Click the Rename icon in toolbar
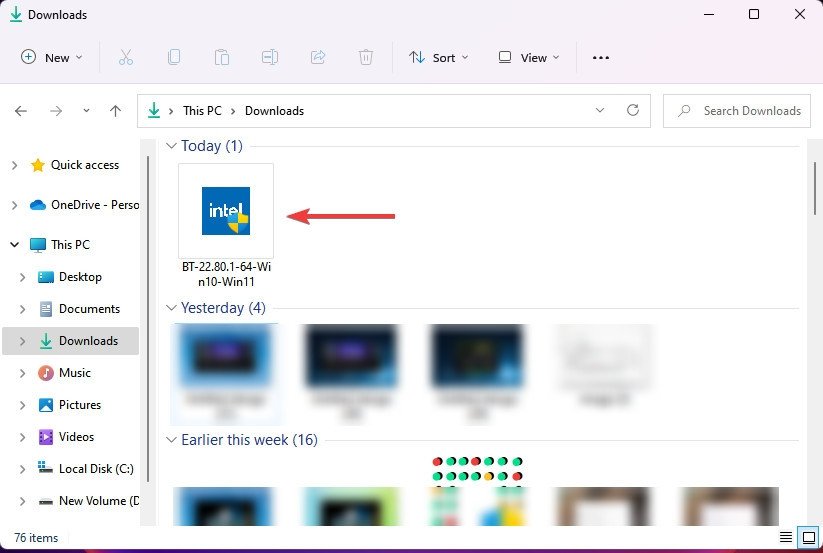This screenshot has width=823, height=553. pyautogui.click(x=270, y=57)
